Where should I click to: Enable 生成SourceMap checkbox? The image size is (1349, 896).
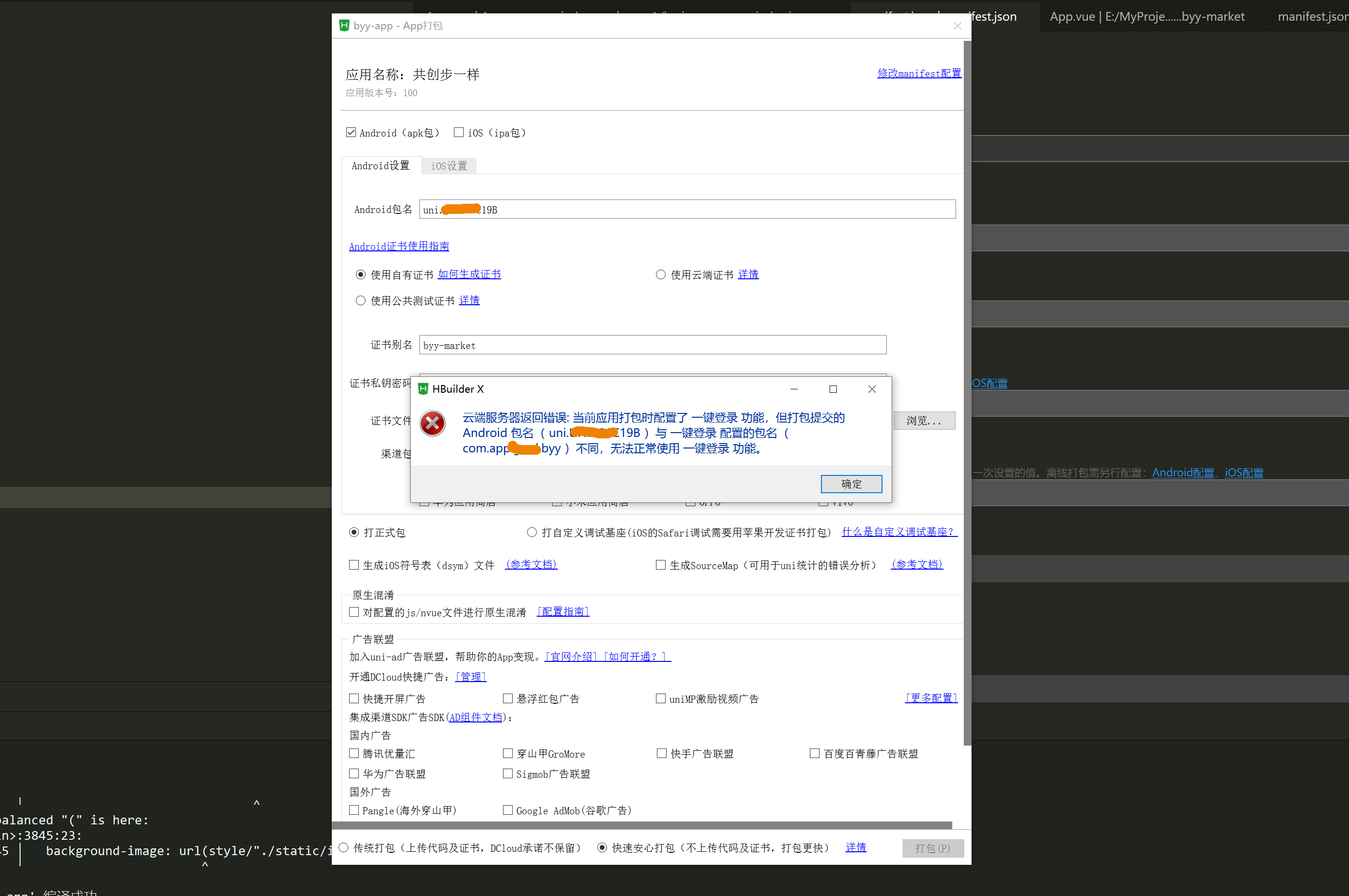tap(661, 565)
